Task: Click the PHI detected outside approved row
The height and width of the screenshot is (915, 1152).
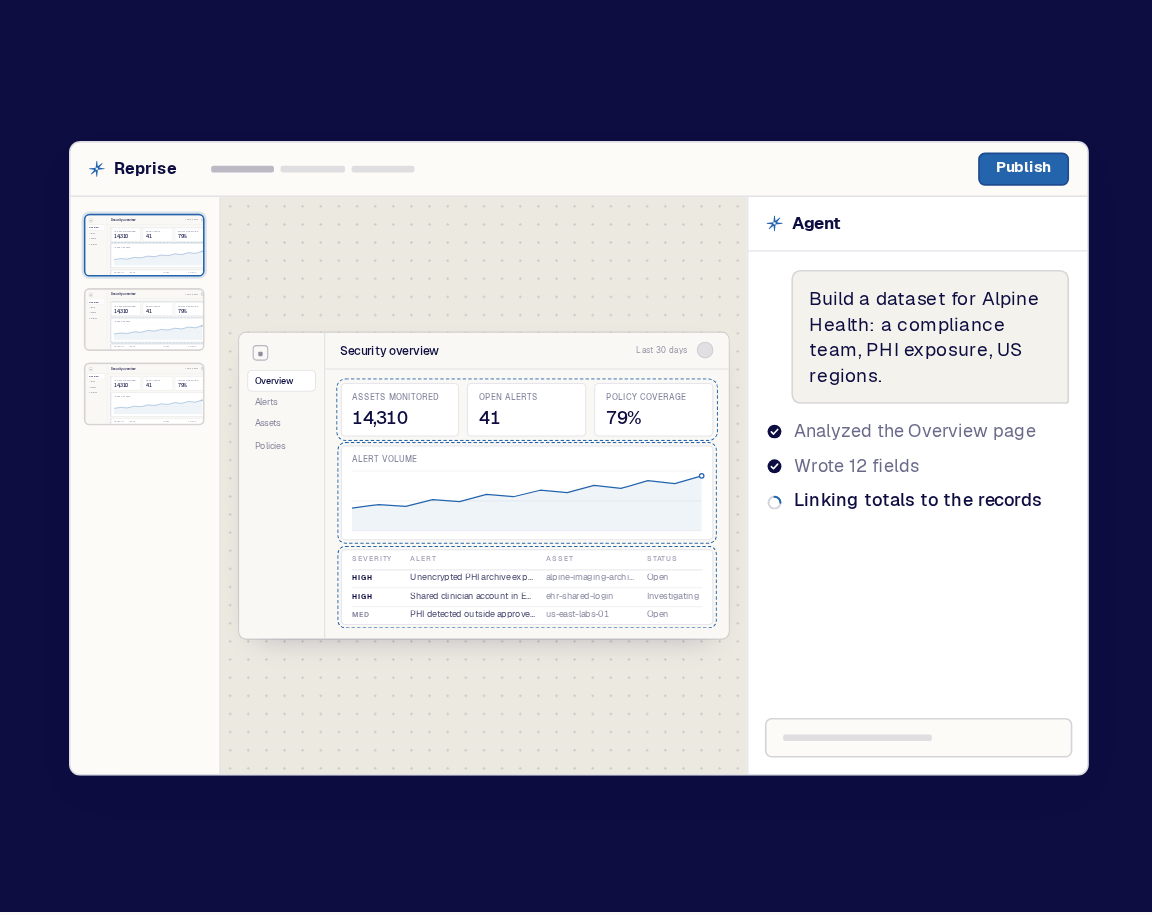Action: (527, 614)
